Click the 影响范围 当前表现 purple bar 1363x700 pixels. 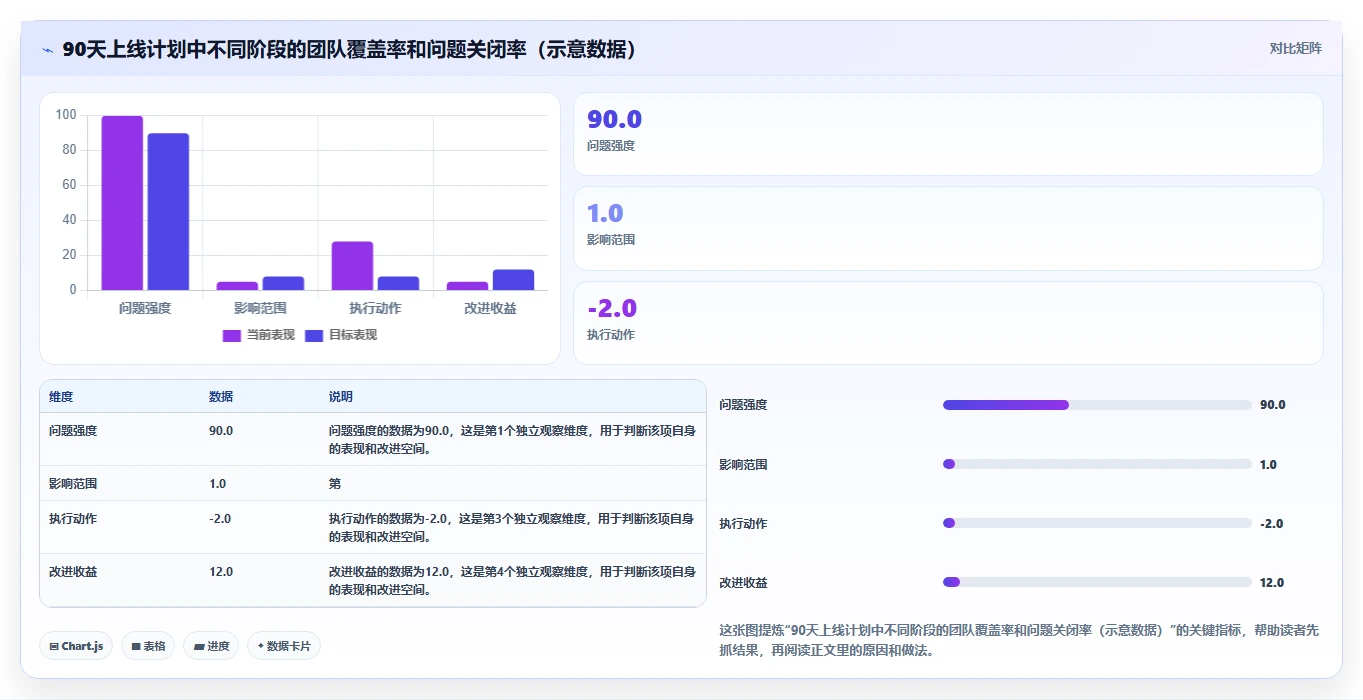click(237, 286)
